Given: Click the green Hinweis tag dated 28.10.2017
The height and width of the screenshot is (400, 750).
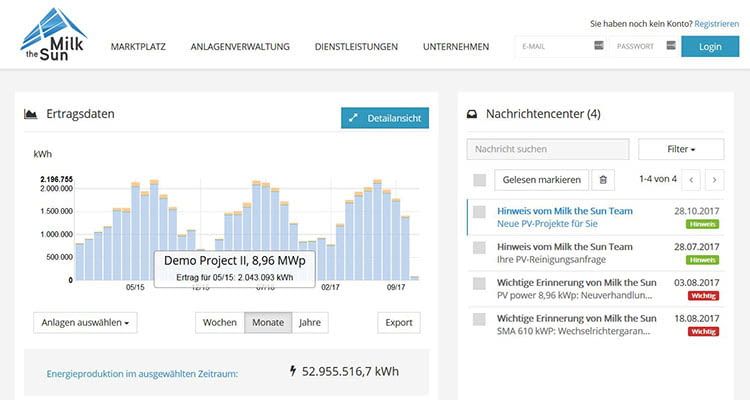Looking at the screenshot, I should point(703,224).
